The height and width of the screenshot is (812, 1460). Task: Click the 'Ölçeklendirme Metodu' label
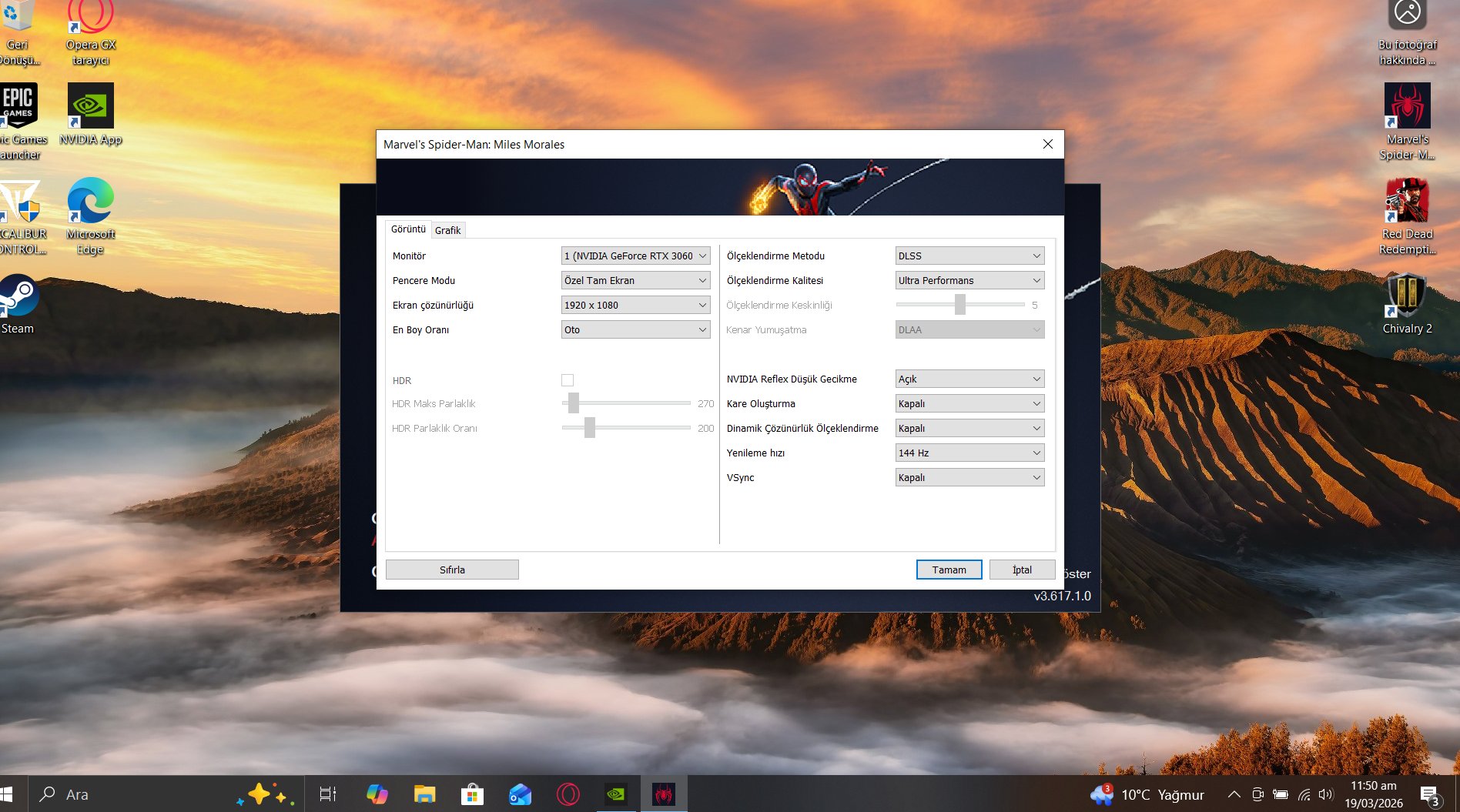(775, 256)
